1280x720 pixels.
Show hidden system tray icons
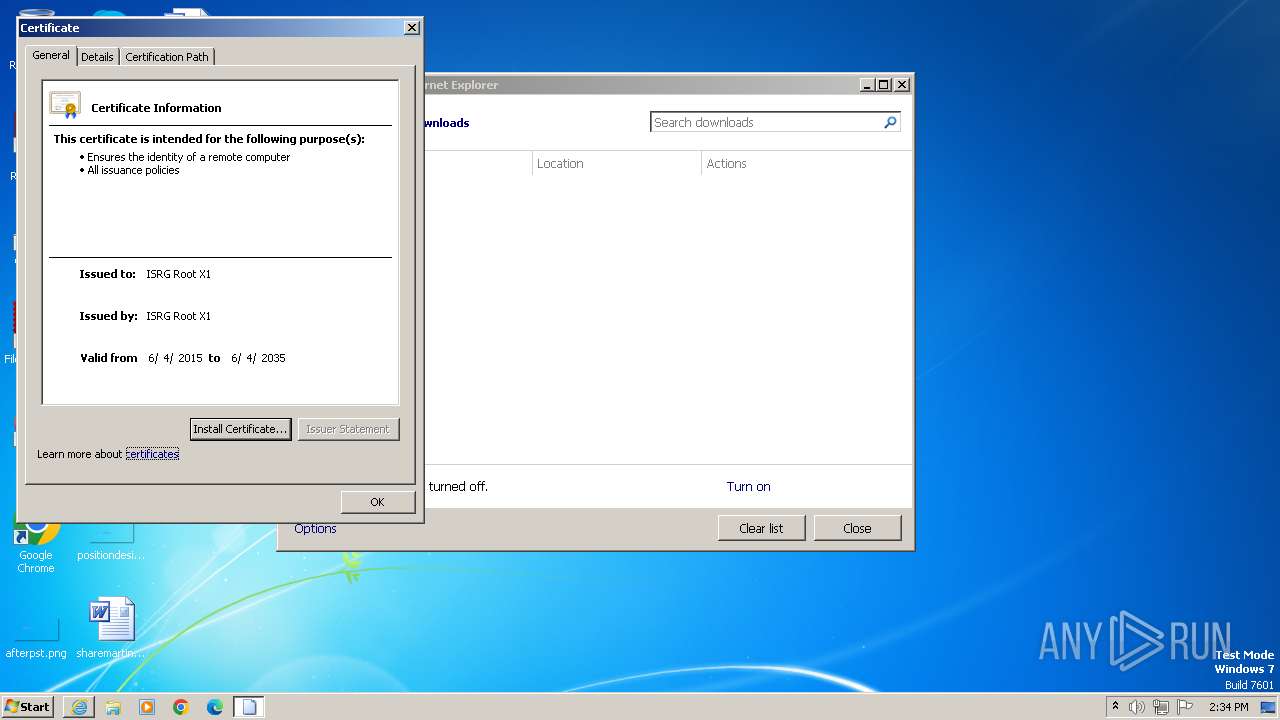[1115, 707]
